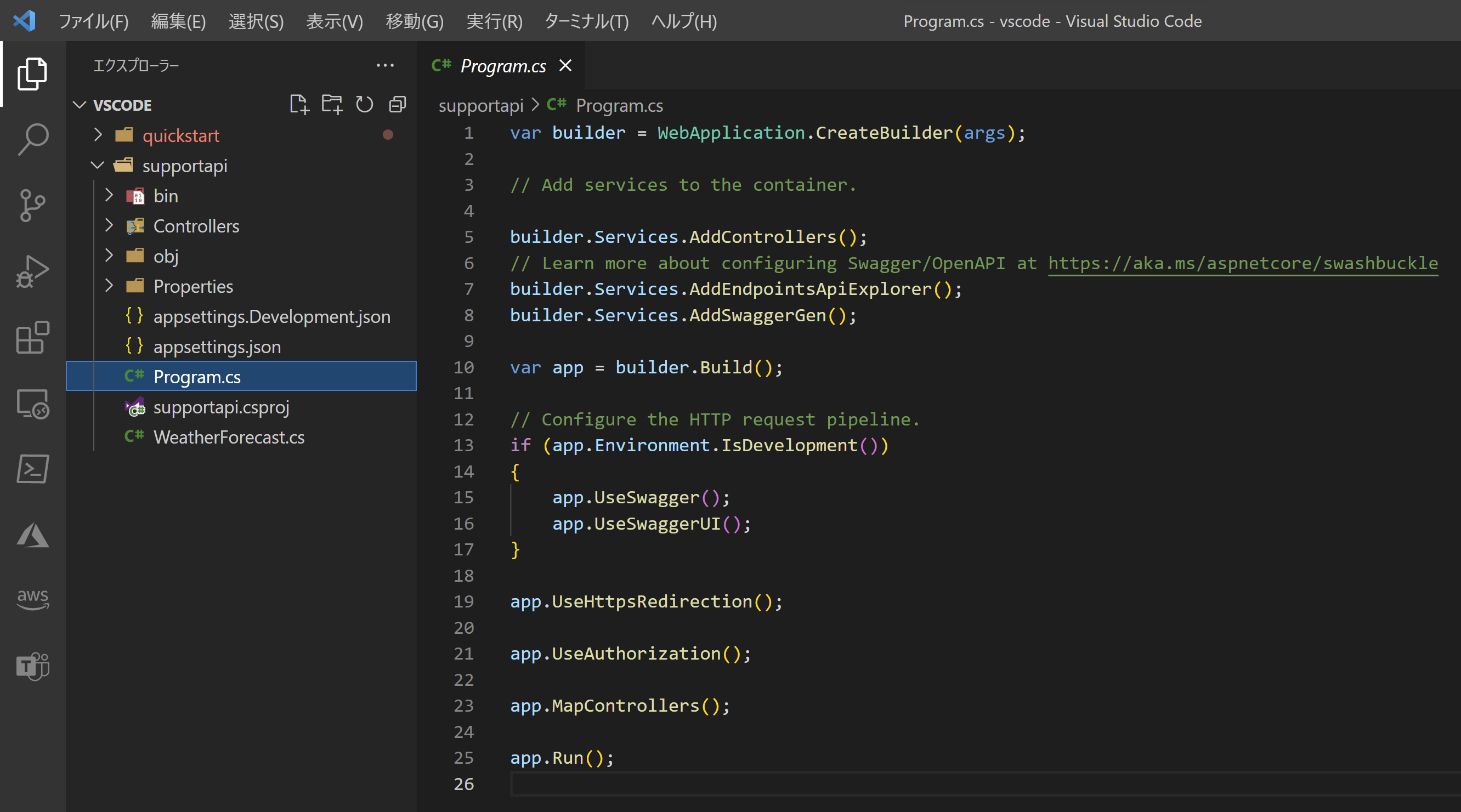Click the エクスプローラー panel title
This screenshot has width=1461, height=812.
click(136, 66)
